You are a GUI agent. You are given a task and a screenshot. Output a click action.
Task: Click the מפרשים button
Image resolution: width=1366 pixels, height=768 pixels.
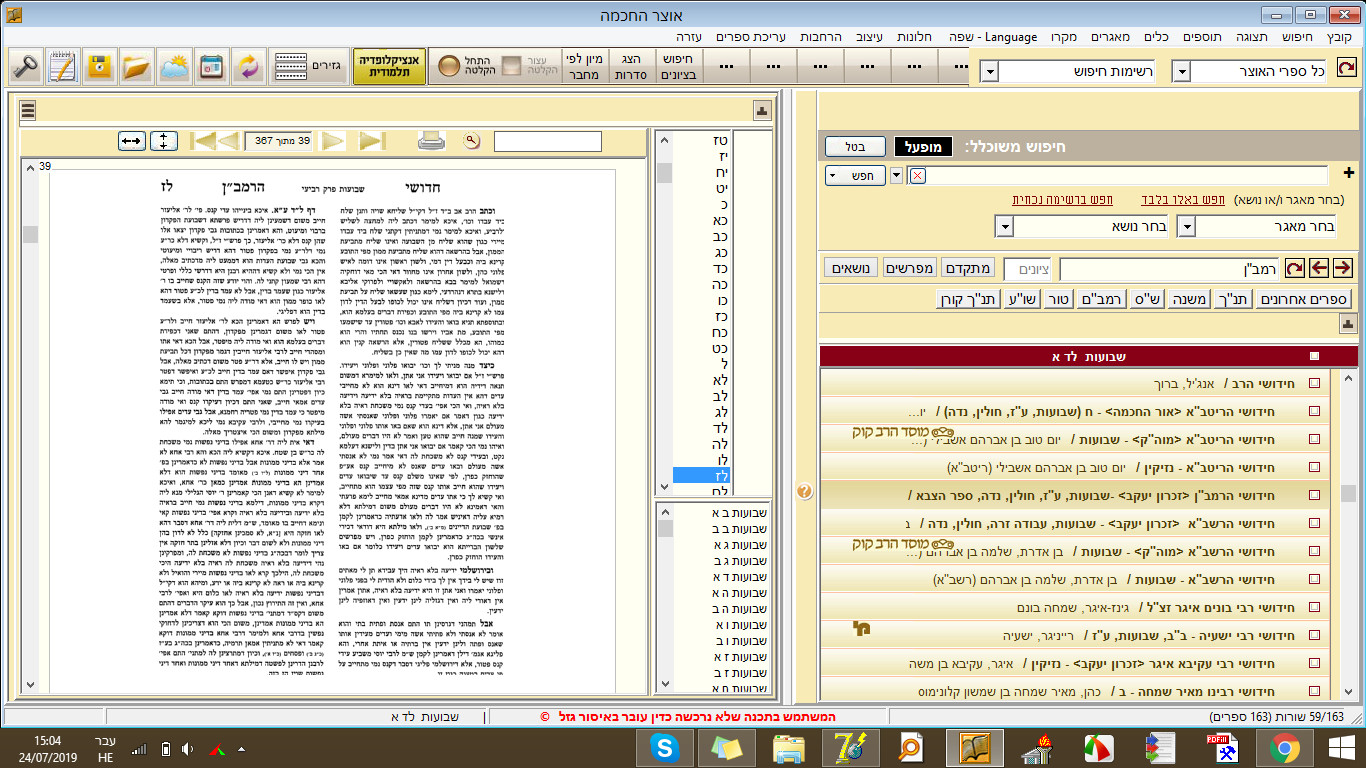pyautogui.click(x=910, y=268)
